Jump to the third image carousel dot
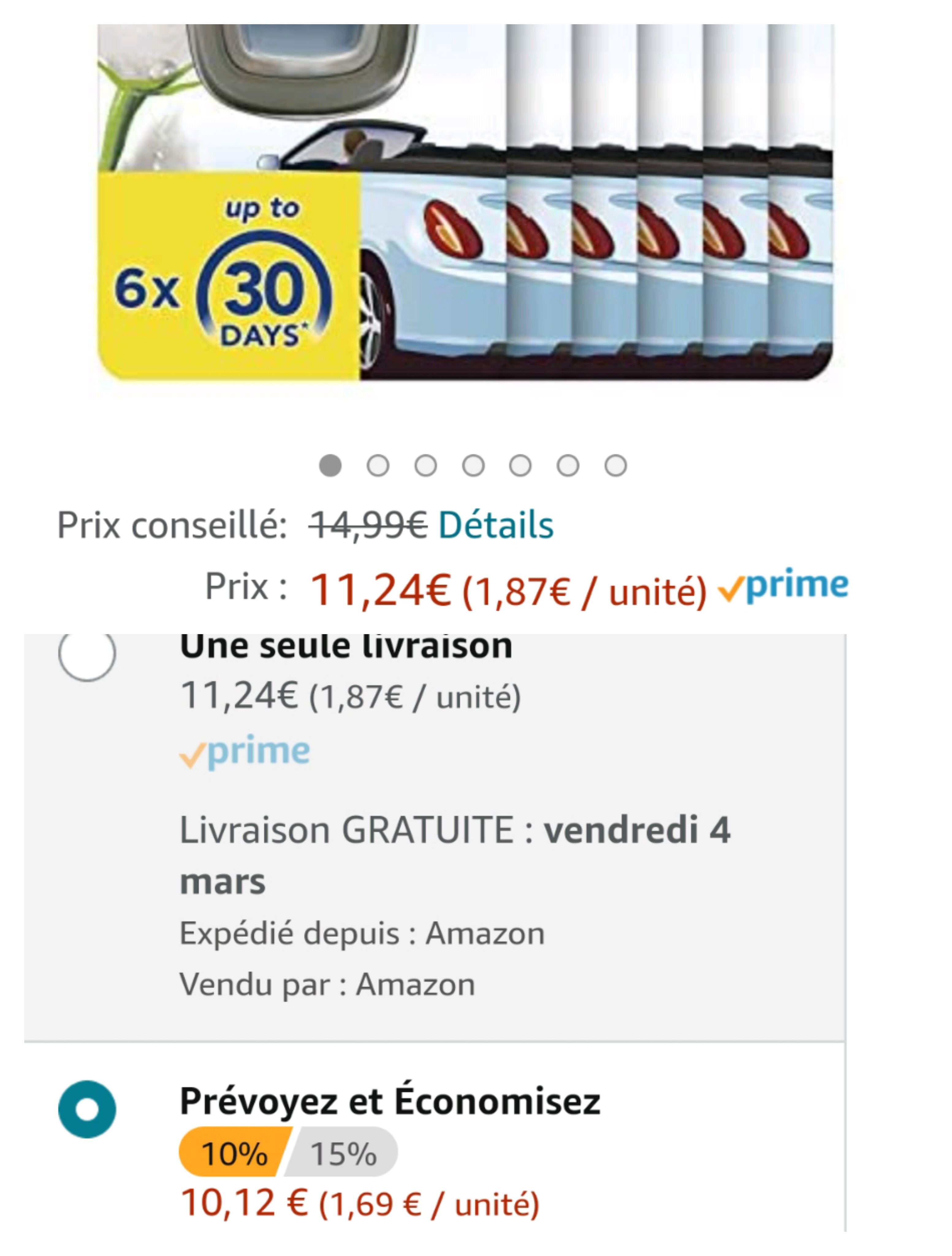This screenshot has width=952, height=1256. tap(426, 465)
